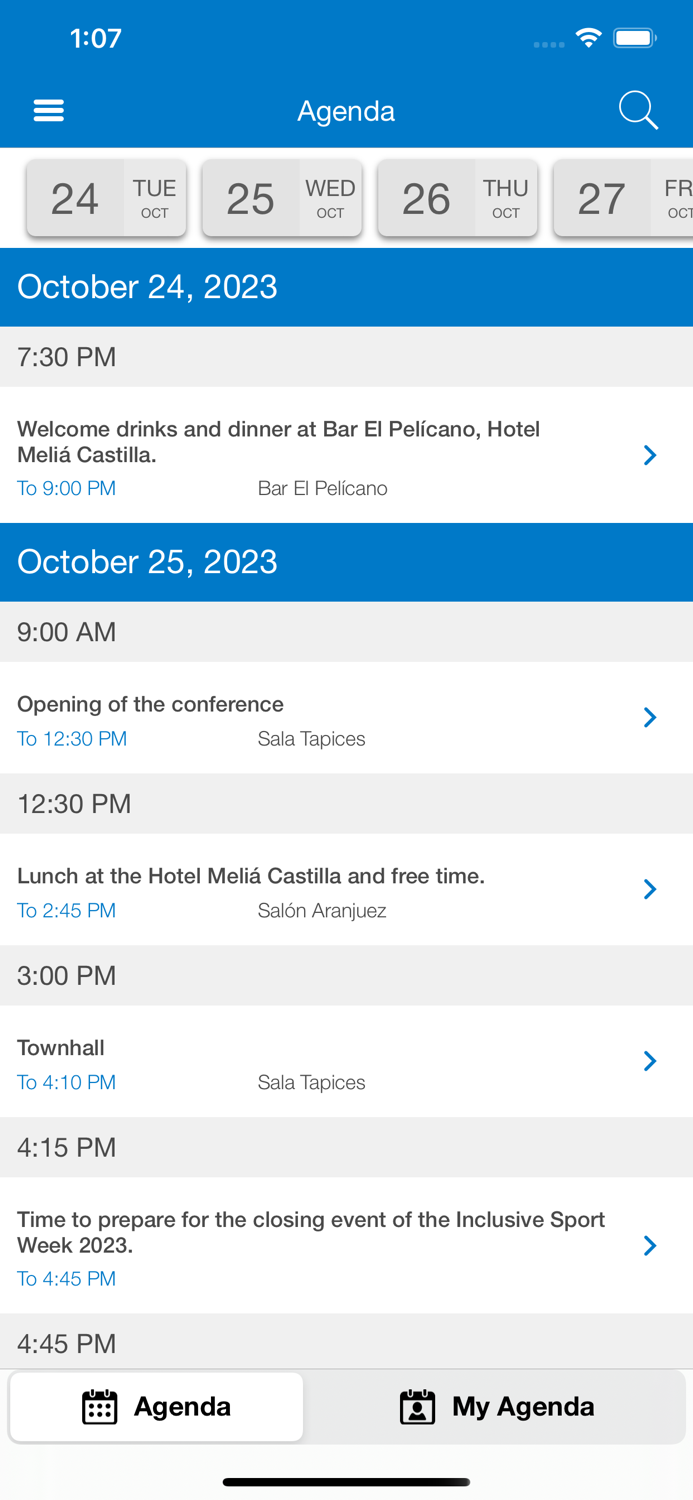Tap the October 25, 2023 date header

click(147, 562)
